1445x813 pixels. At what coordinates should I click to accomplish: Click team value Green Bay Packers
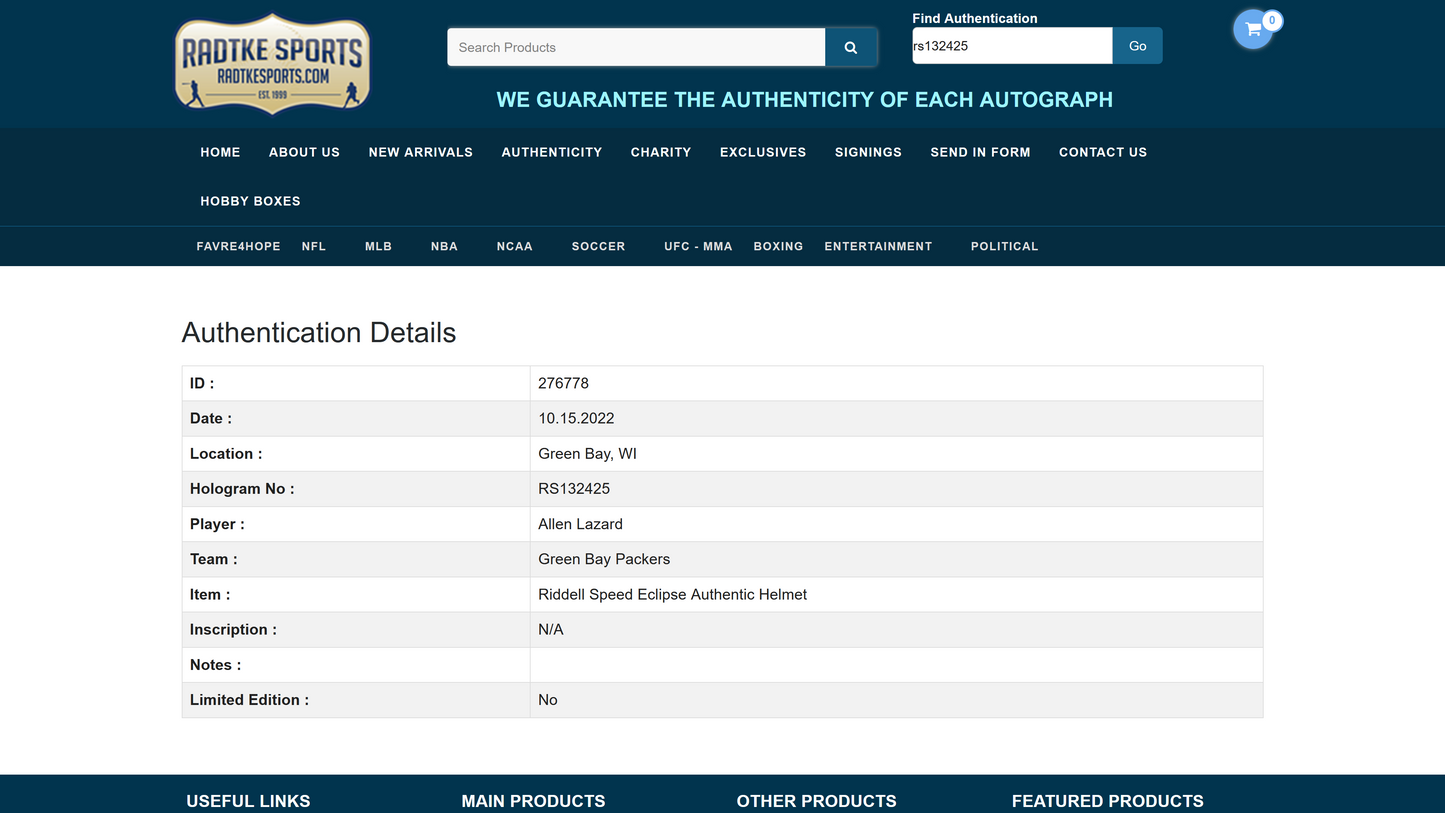(604, 559)
